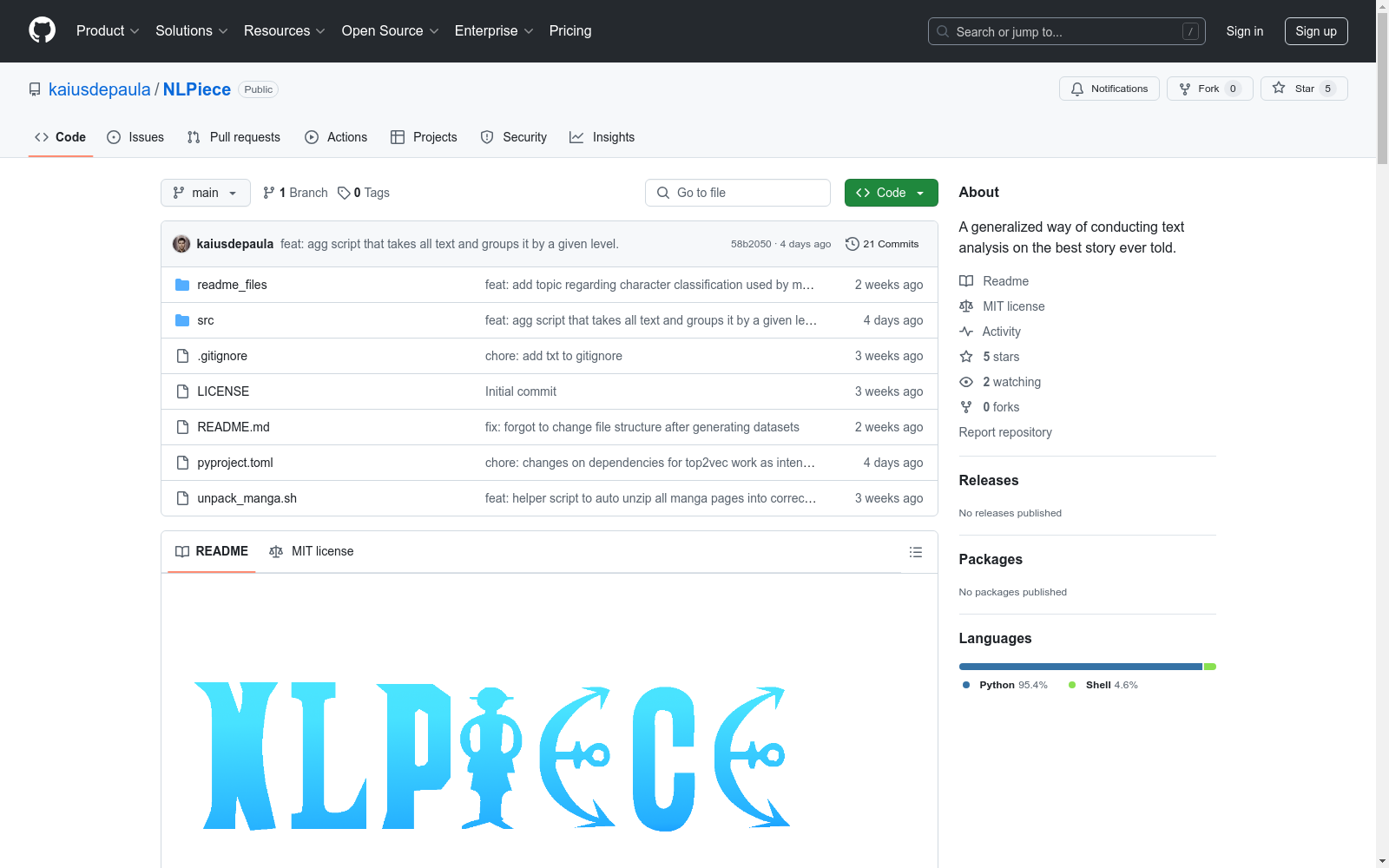Click the Sign in link
Screen dimensions: 1389x868
click(1245, 31)
